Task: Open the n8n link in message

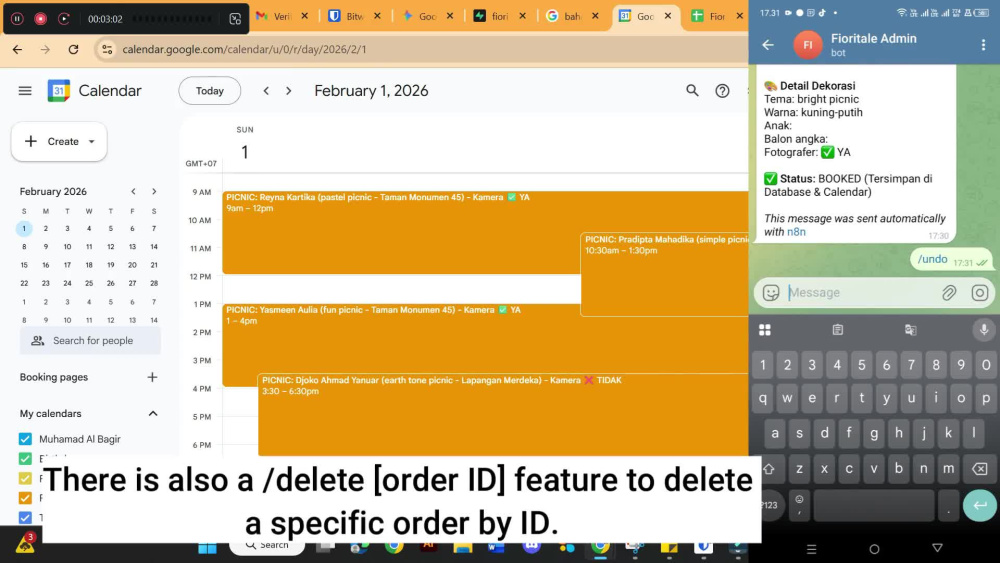Action: [796, 232]
